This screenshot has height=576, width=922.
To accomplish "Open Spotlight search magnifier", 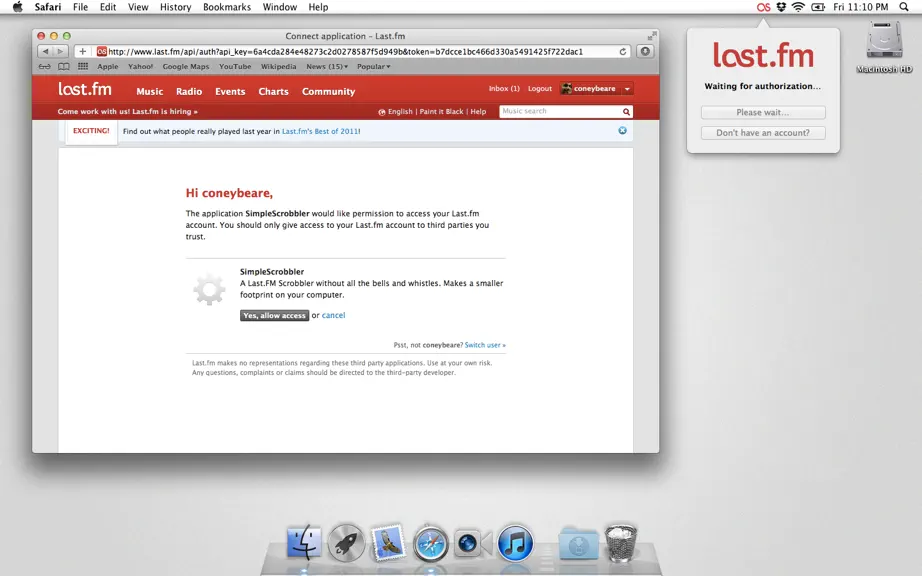I will pos(904,7).
